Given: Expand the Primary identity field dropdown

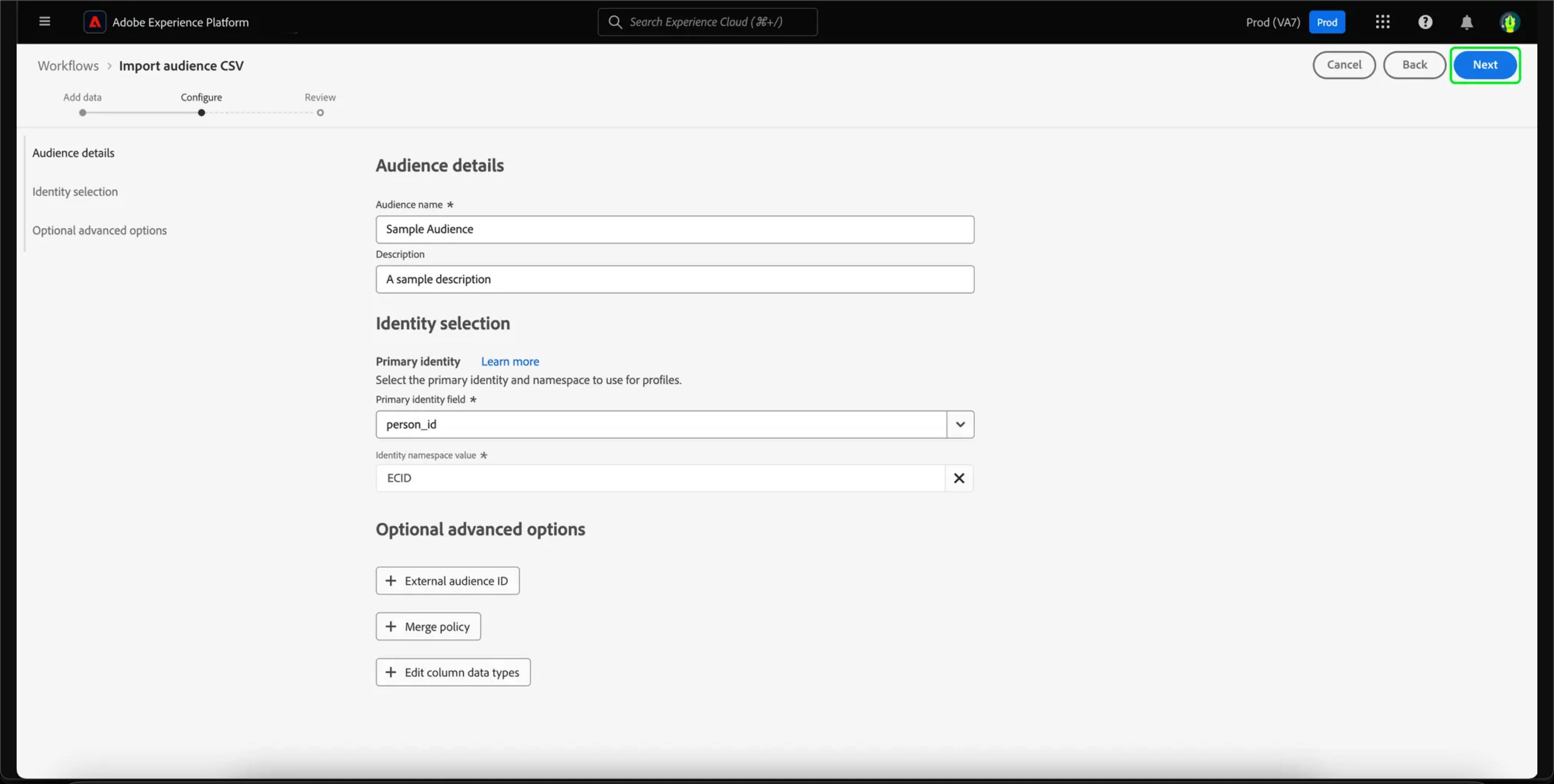Looking at the screenshot, I should click(960, 424).
